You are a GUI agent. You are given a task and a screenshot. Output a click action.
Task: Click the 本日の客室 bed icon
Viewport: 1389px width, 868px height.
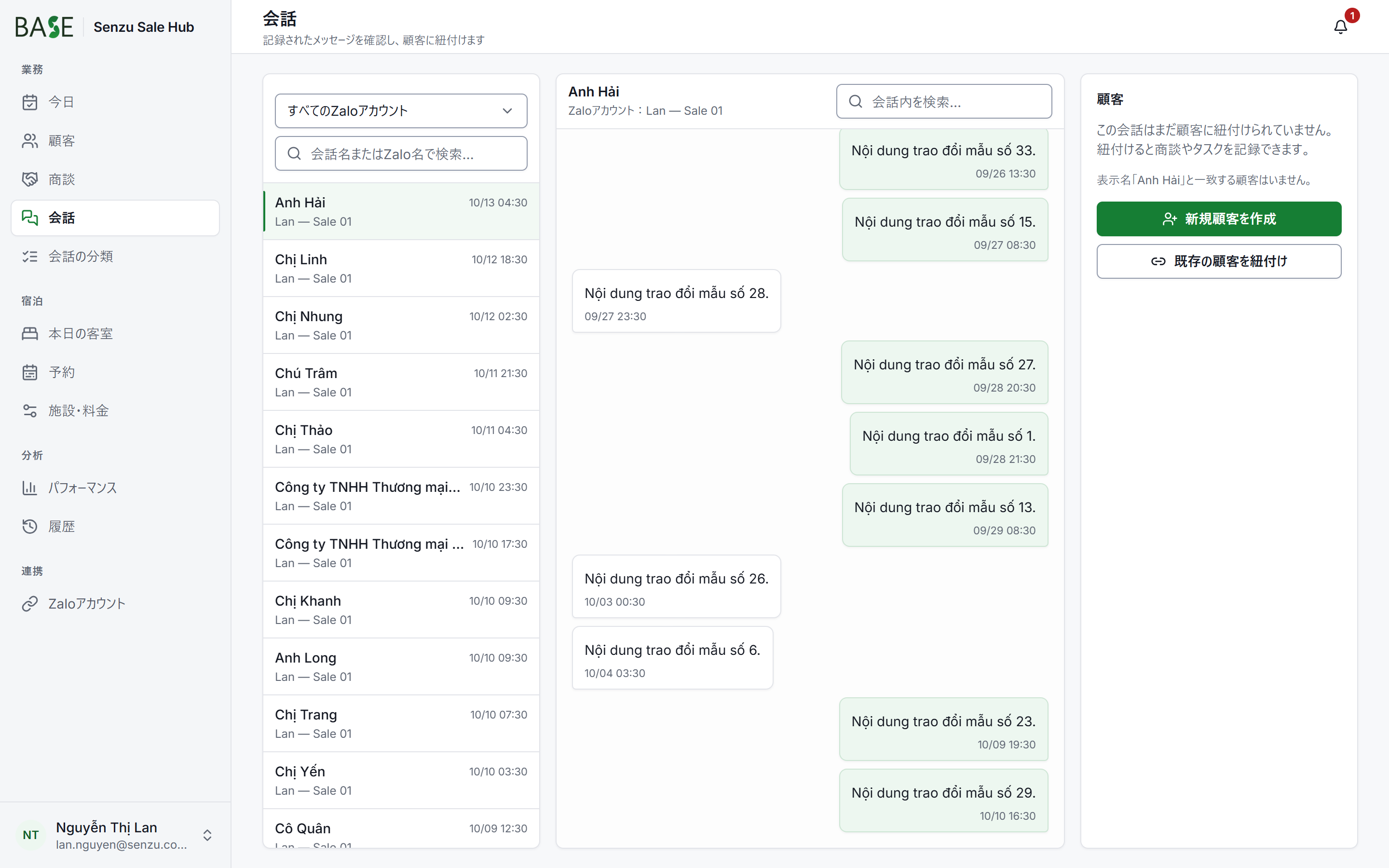point(30,334)
